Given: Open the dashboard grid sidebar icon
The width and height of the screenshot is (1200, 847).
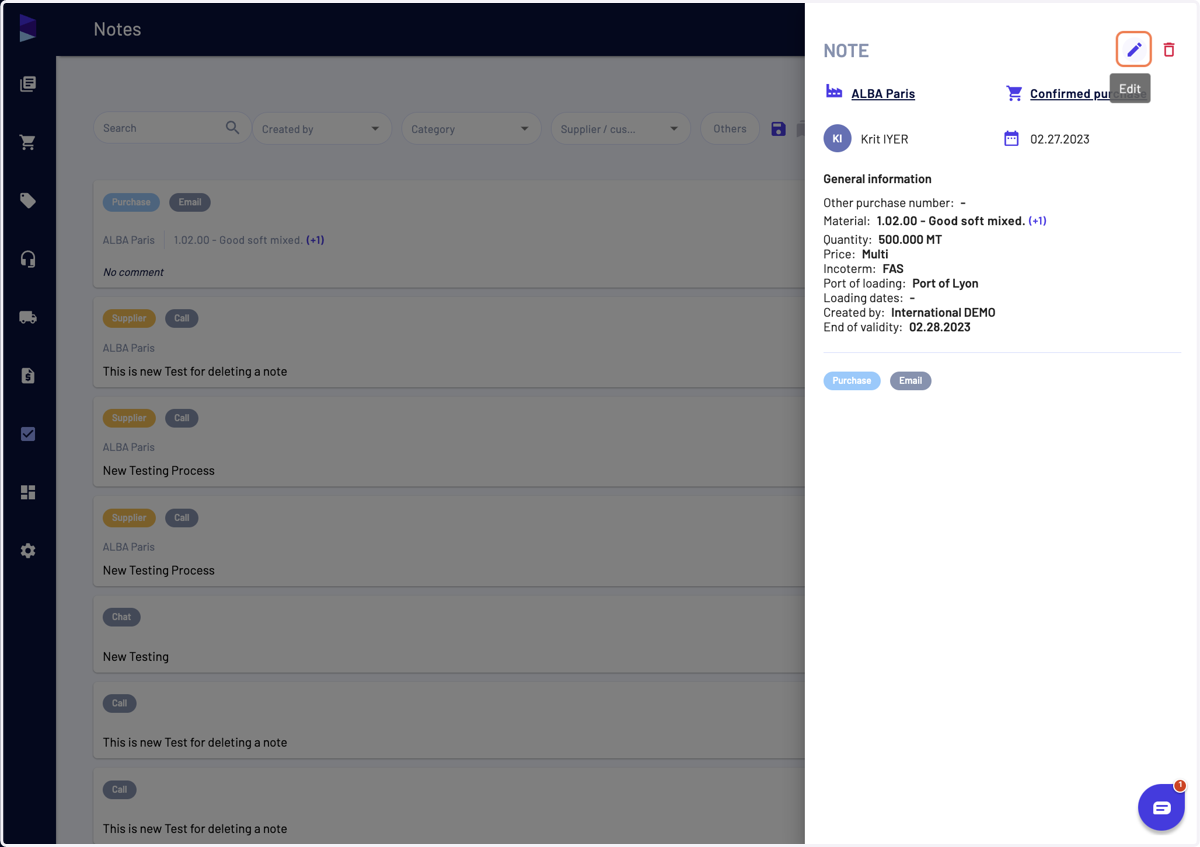Looking at the screenshot, I should [x=28, y=492].
